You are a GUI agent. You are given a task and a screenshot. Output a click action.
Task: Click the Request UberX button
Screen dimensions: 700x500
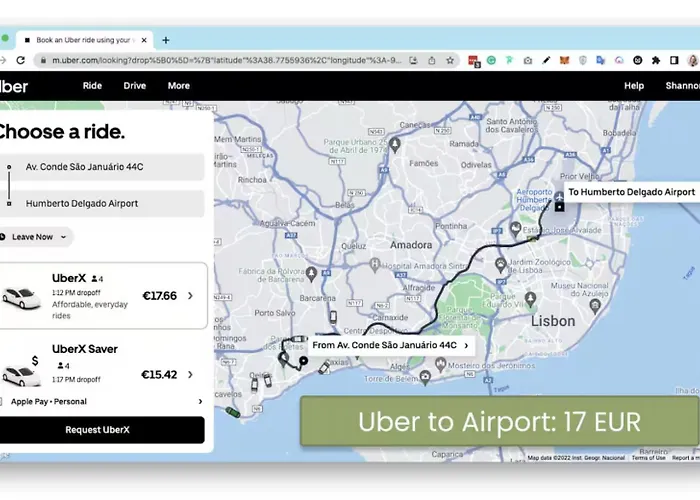pos(102,430)
